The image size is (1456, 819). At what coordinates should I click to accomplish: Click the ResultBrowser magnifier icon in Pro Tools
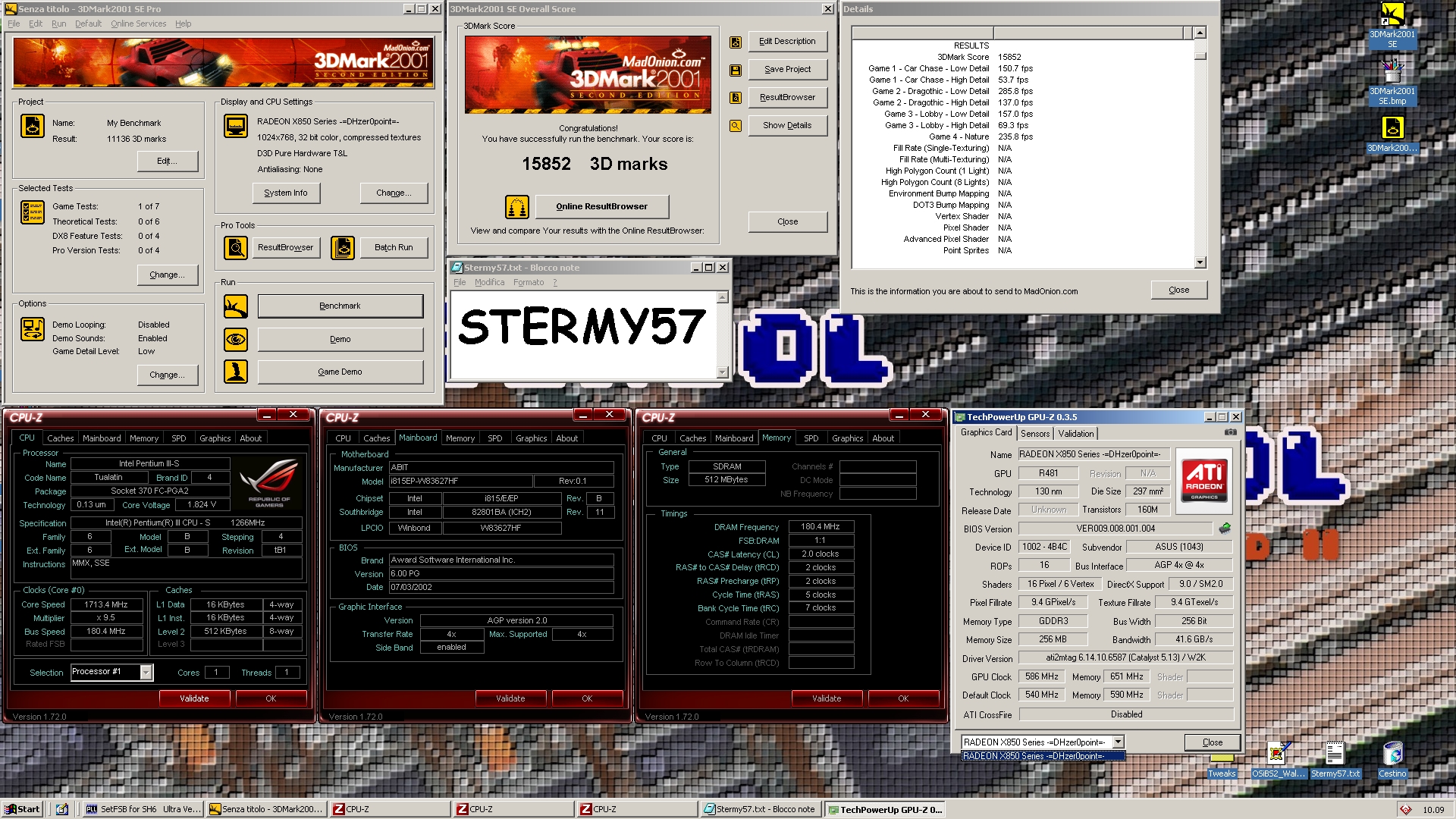coord(236,248)
